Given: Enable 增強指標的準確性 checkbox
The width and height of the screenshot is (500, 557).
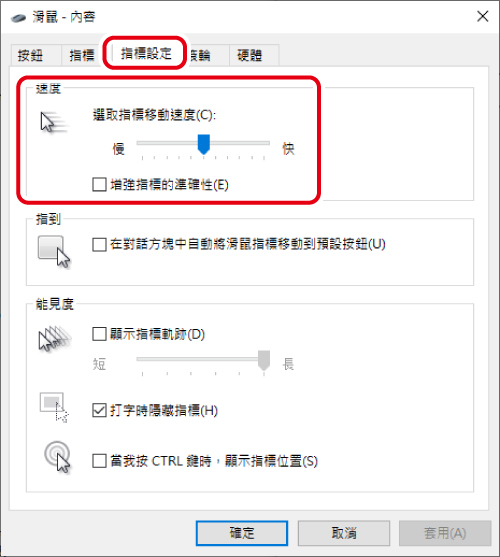Looking at the screenshot, I should tap(99, 185).
